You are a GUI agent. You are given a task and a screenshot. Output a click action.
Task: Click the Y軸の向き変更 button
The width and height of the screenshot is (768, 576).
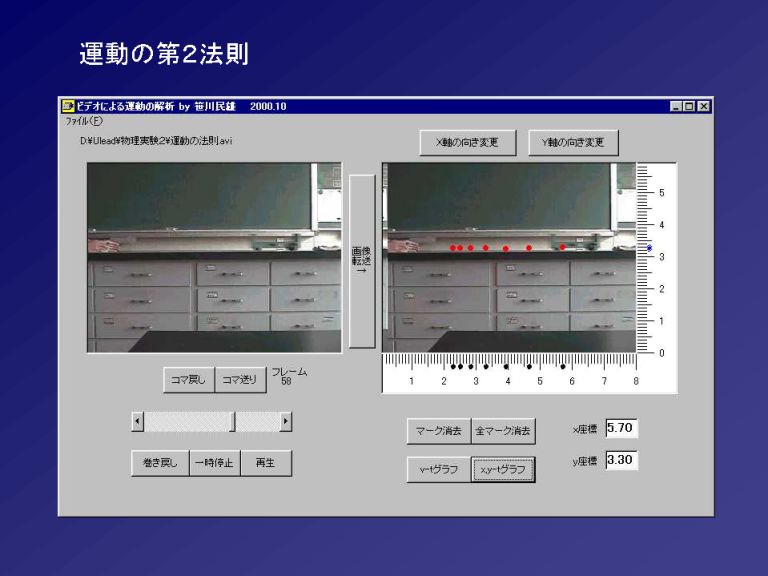coord(573,143)
